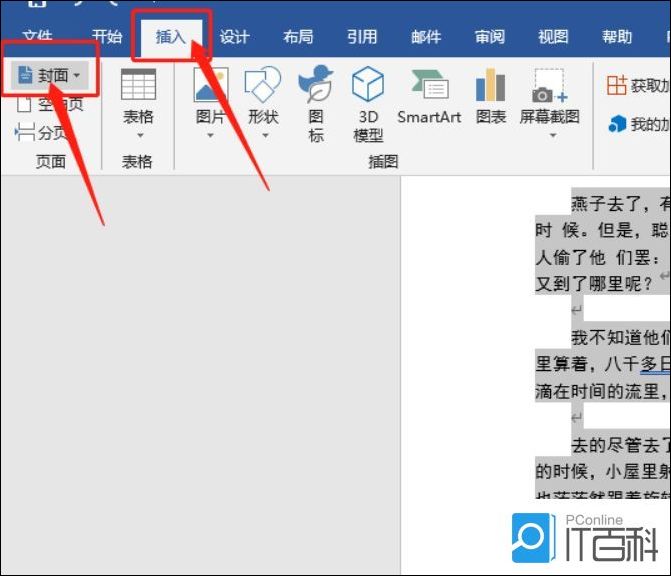
Task: Click the 图标 icons button
Action: click(x=316, y=104)
